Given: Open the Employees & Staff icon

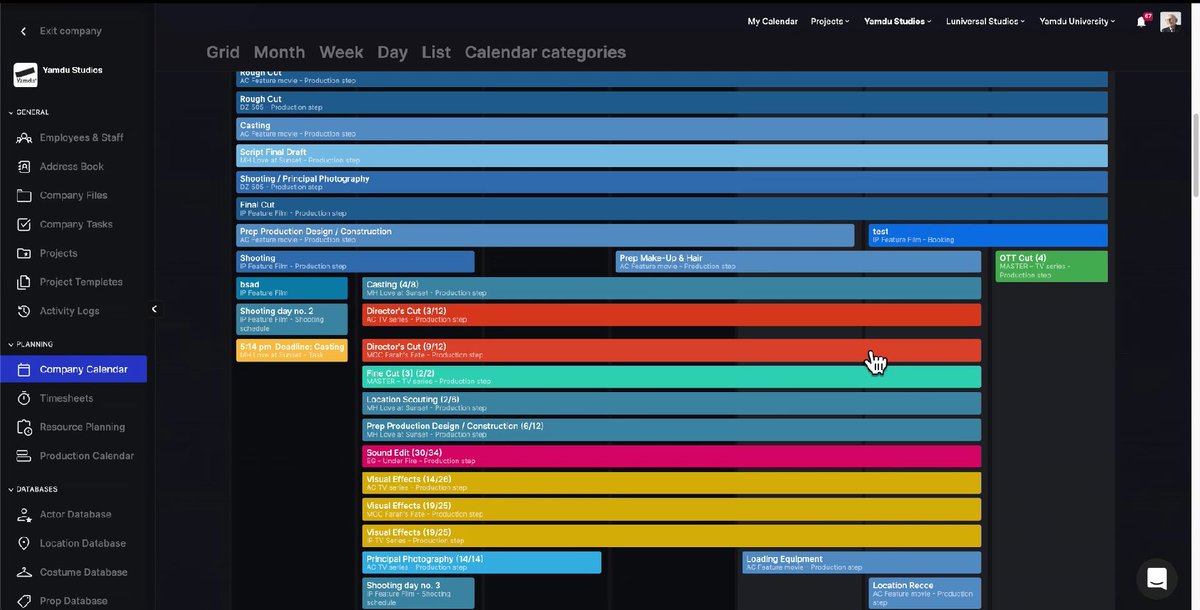Looking at the screenshot, I should [24, 138].
